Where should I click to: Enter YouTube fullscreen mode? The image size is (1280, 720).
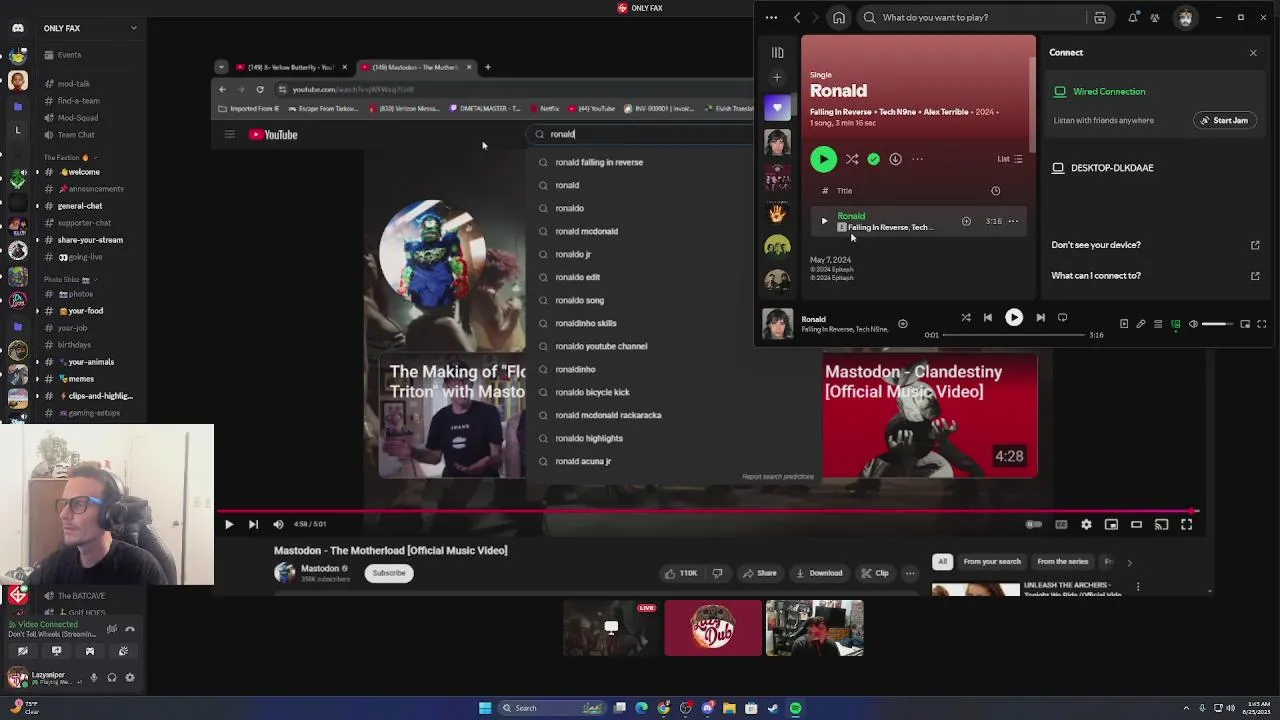[1186, 524]
